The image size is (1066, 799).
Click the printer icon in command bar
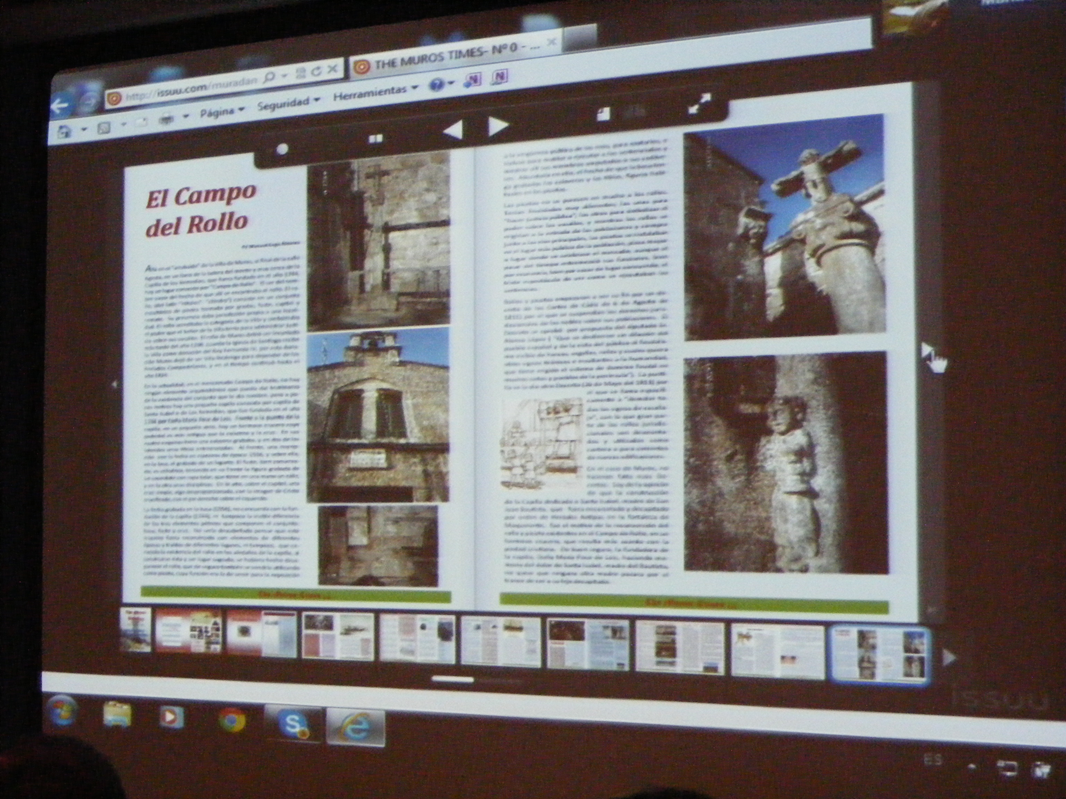tap(166, 119)
